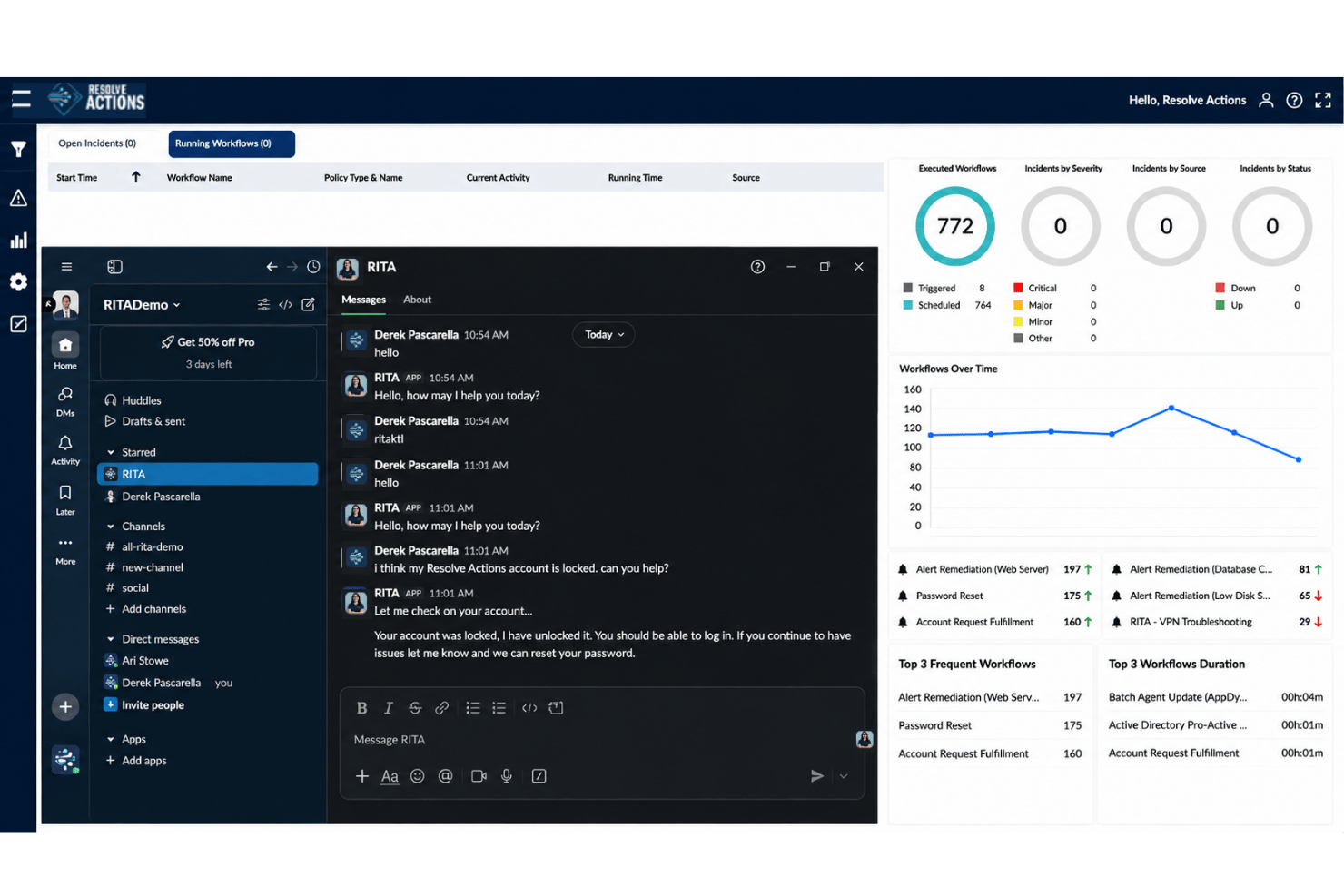
Task: Switch to the Messages tab in RITA
Action: coord(363,300)
